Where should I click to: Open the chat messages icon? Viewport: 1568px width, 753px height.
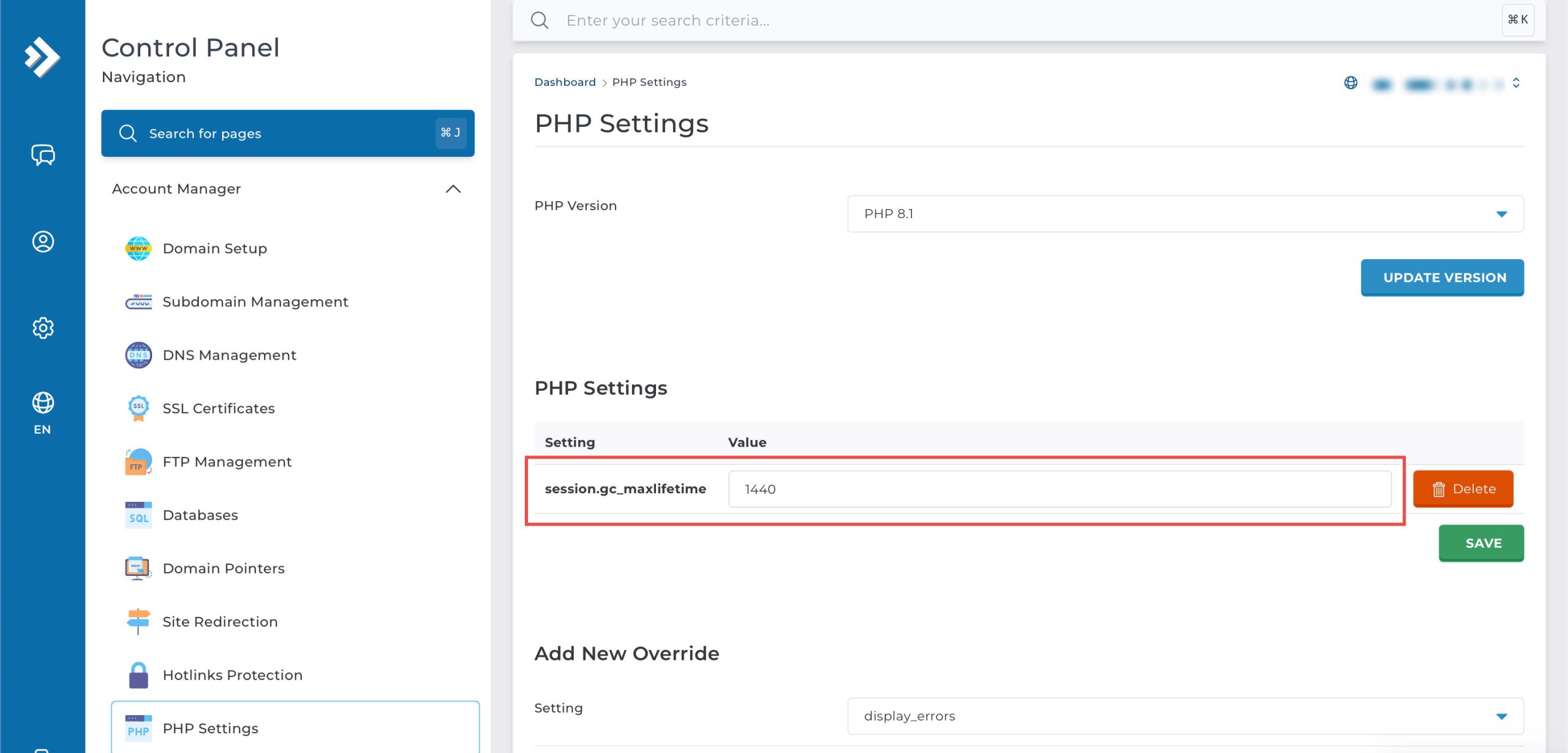coord(43,155)
